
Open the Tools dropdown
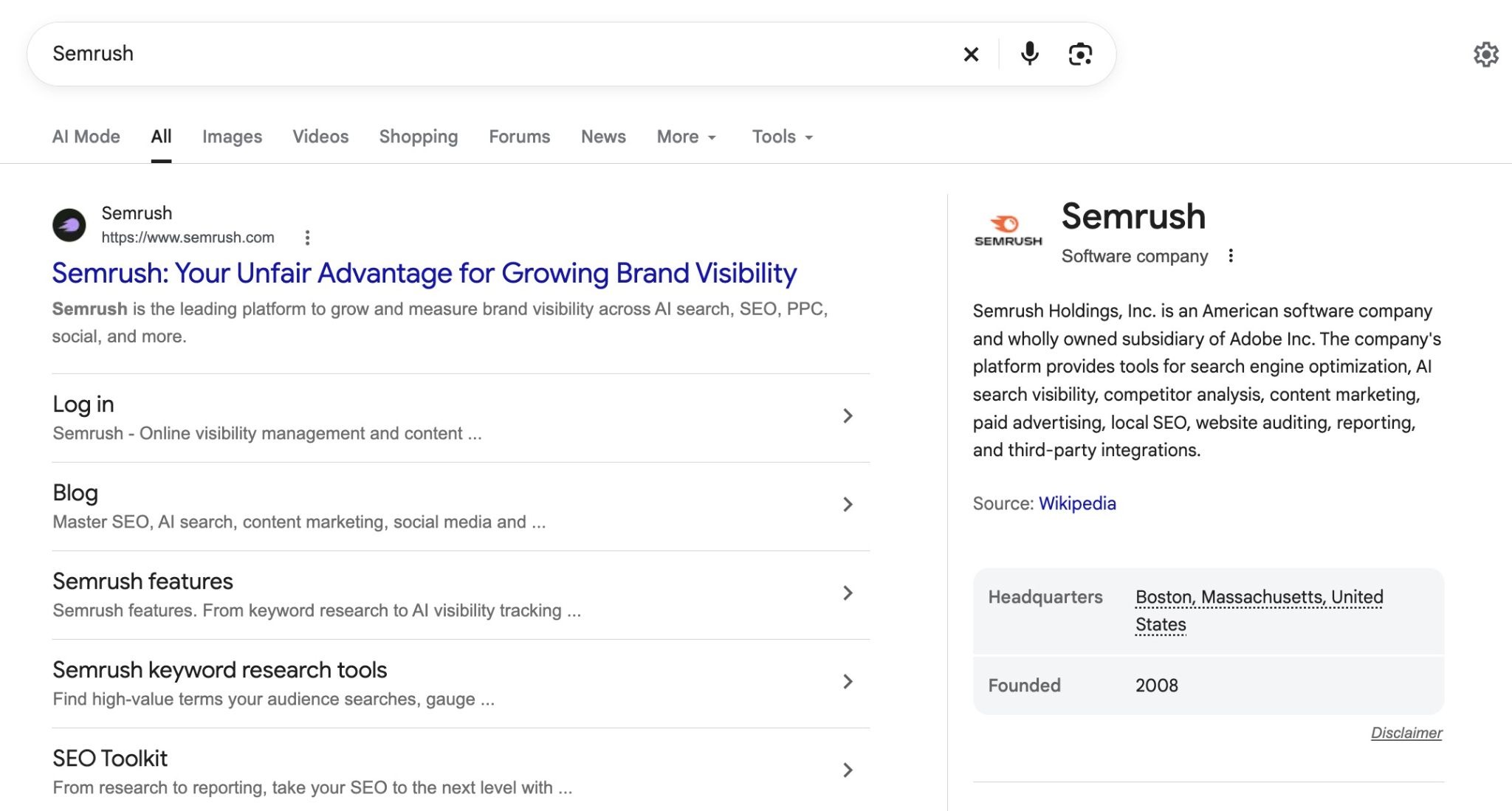(783, 137)
